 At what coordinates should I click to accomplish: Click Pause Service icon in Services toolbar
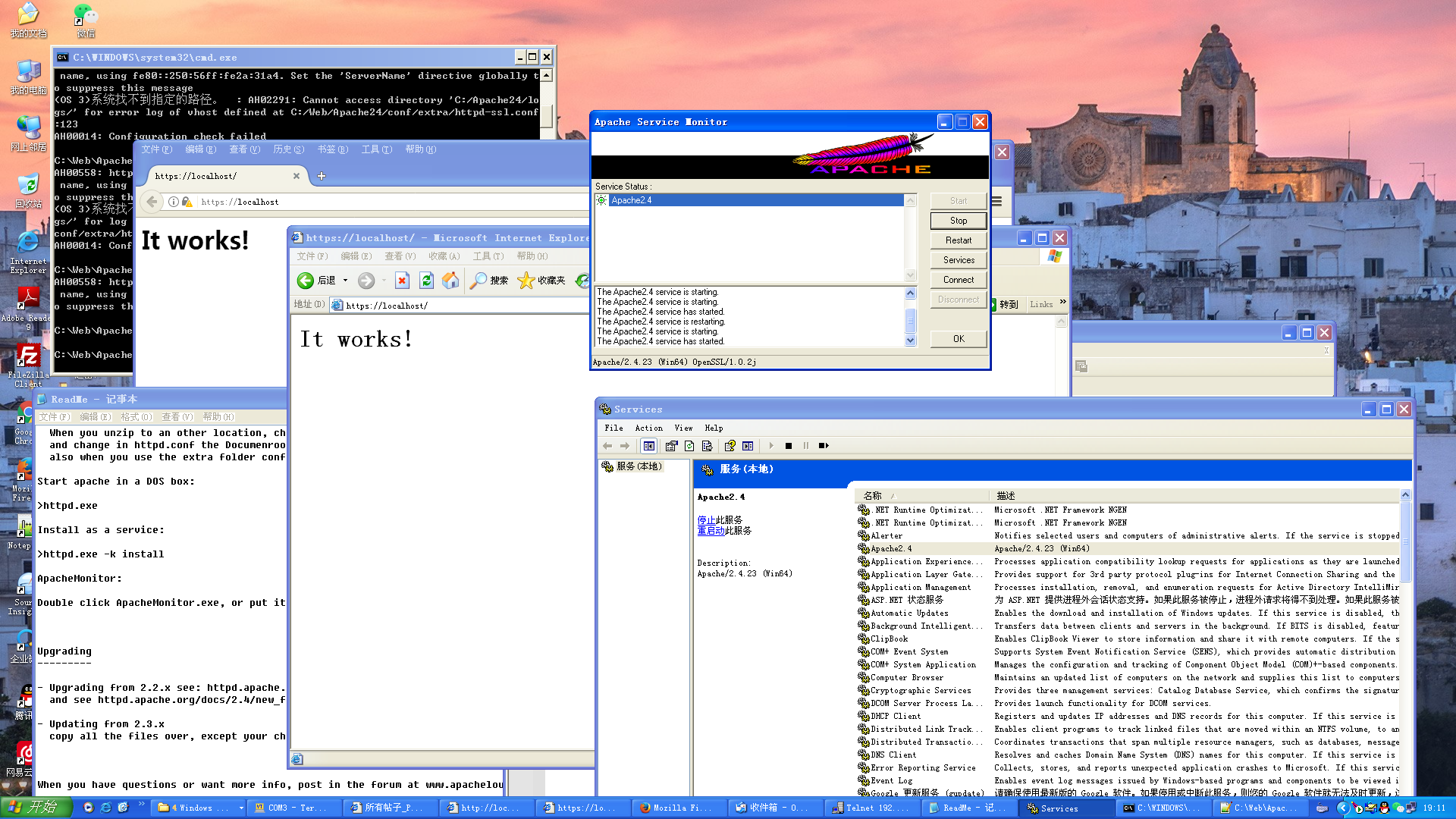coord(806,446)
